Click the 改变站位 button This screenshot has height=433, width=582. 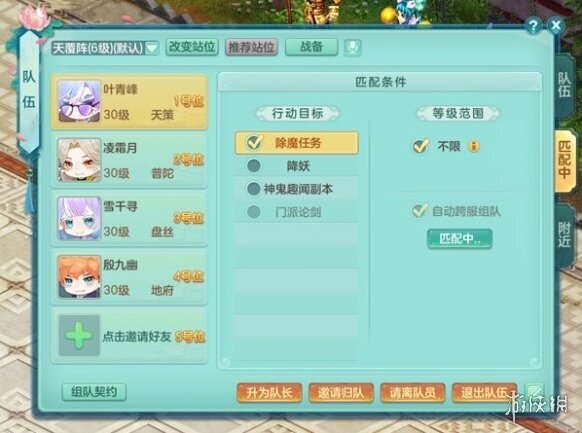tap(192, 47)
